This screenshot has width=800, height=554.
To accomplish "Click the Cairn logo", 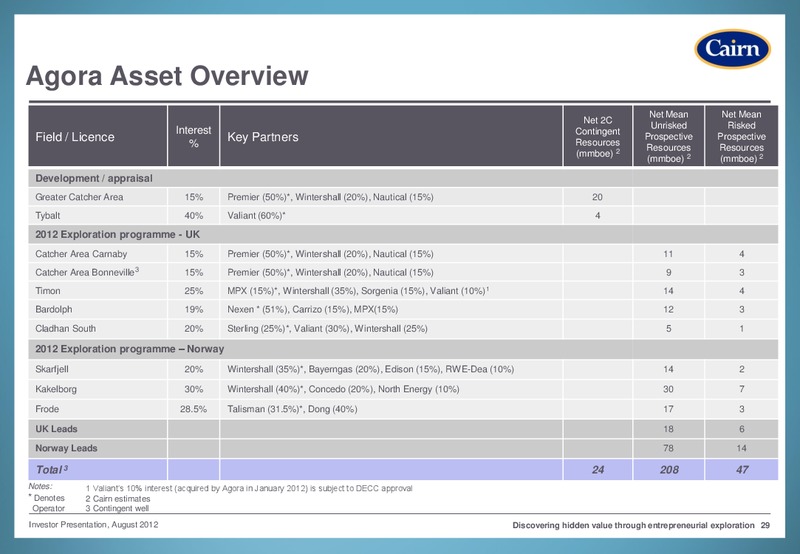I will pyautogui.click(x=732, y=49).
